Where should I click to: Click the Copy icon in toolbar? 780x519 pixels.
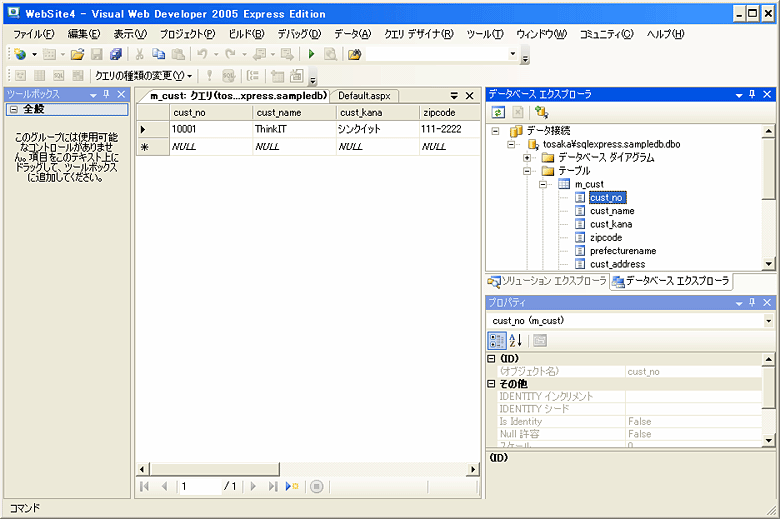[158, 54]
